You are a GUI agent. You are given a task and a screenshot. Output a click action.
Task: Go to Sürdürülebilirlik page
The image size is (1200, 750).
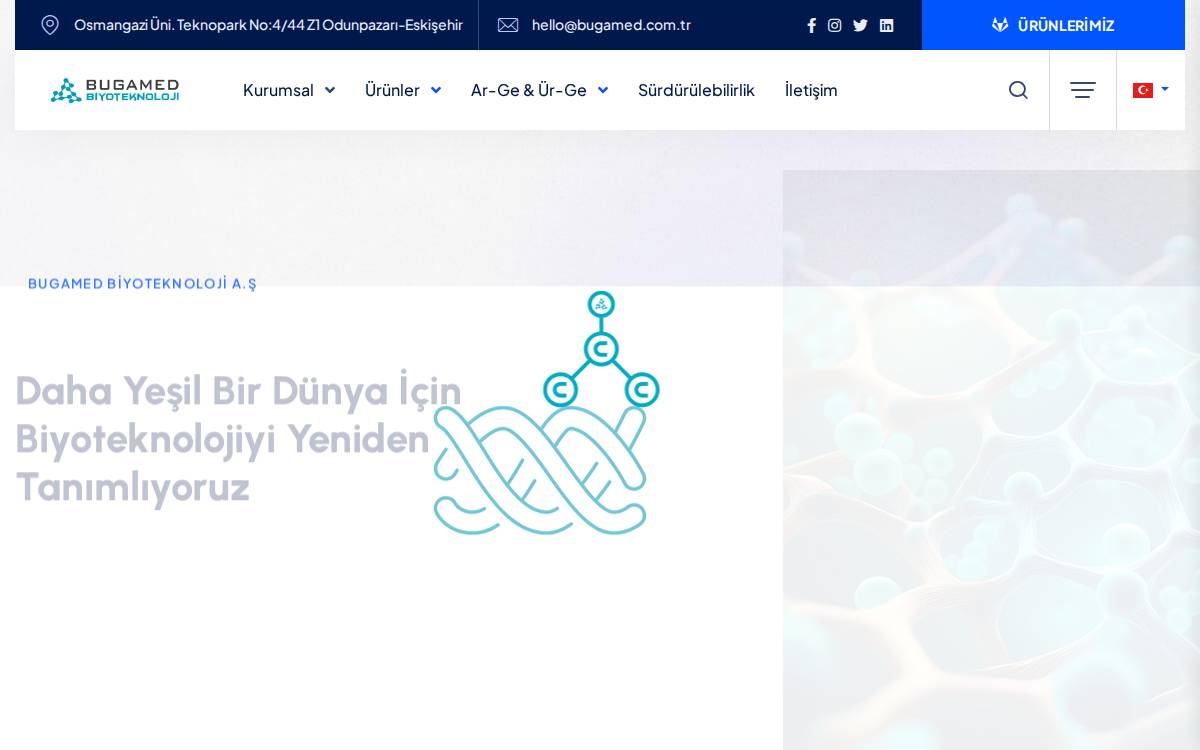point(696,90)
